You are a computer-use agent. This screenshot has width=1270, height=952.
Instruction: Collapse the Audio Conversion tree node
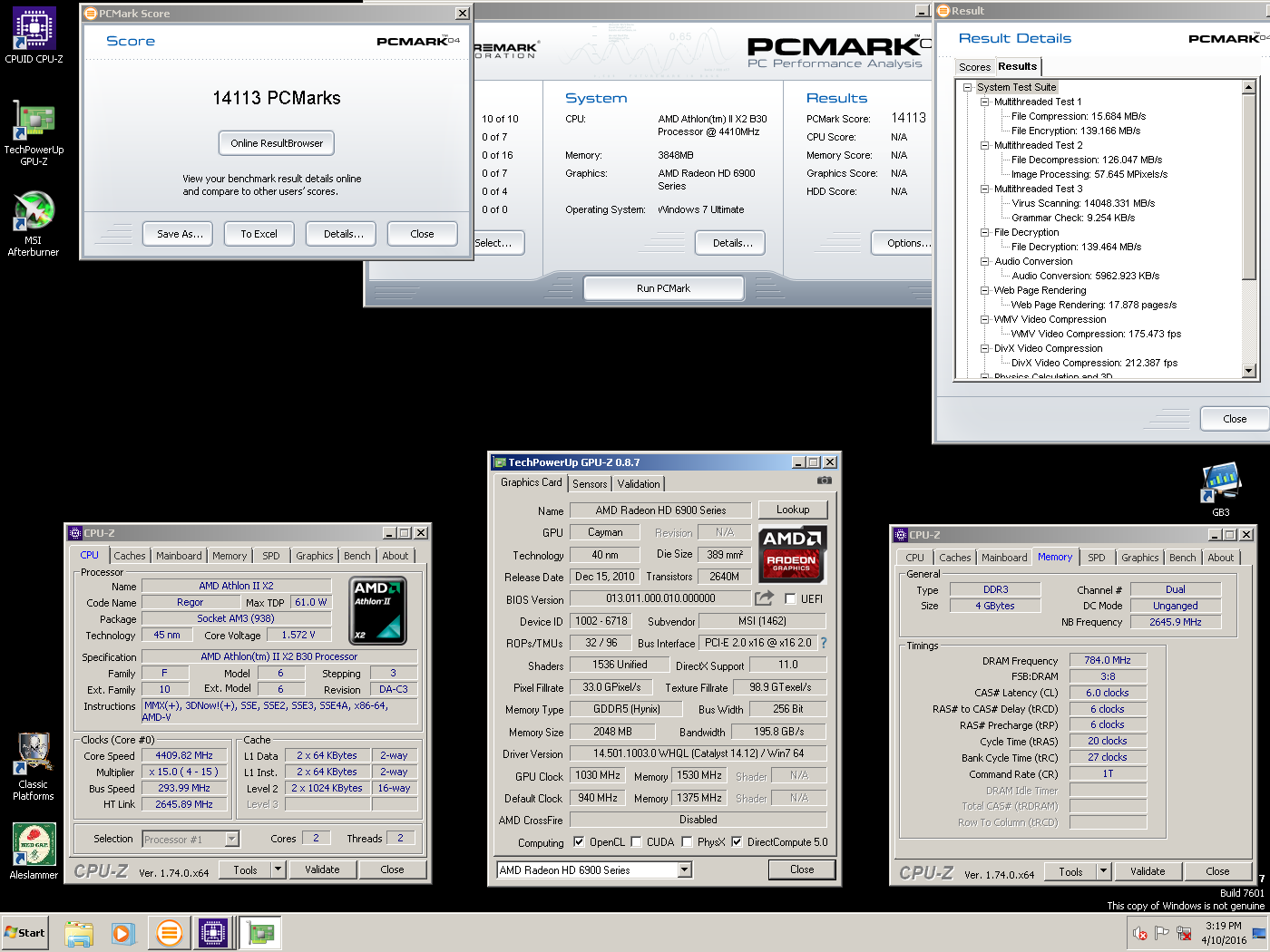[984, 261]
